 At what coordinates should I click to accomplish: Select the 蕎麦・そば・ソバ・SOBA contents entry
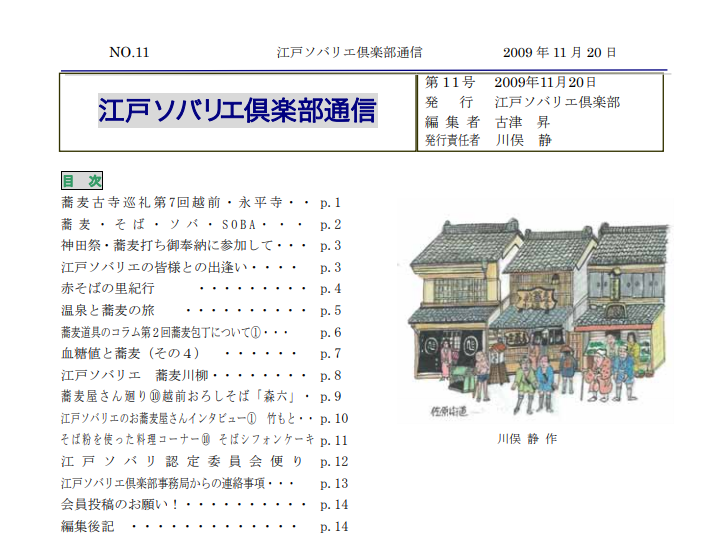[x=200, y=225]
